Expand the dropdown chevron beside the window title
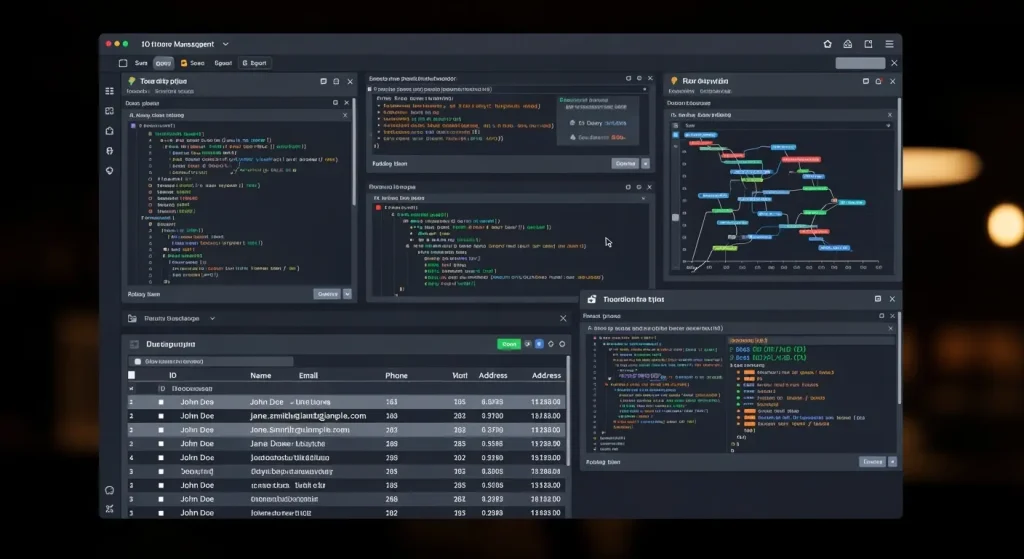The image size is (1024, 559). (x=225, y=44)
